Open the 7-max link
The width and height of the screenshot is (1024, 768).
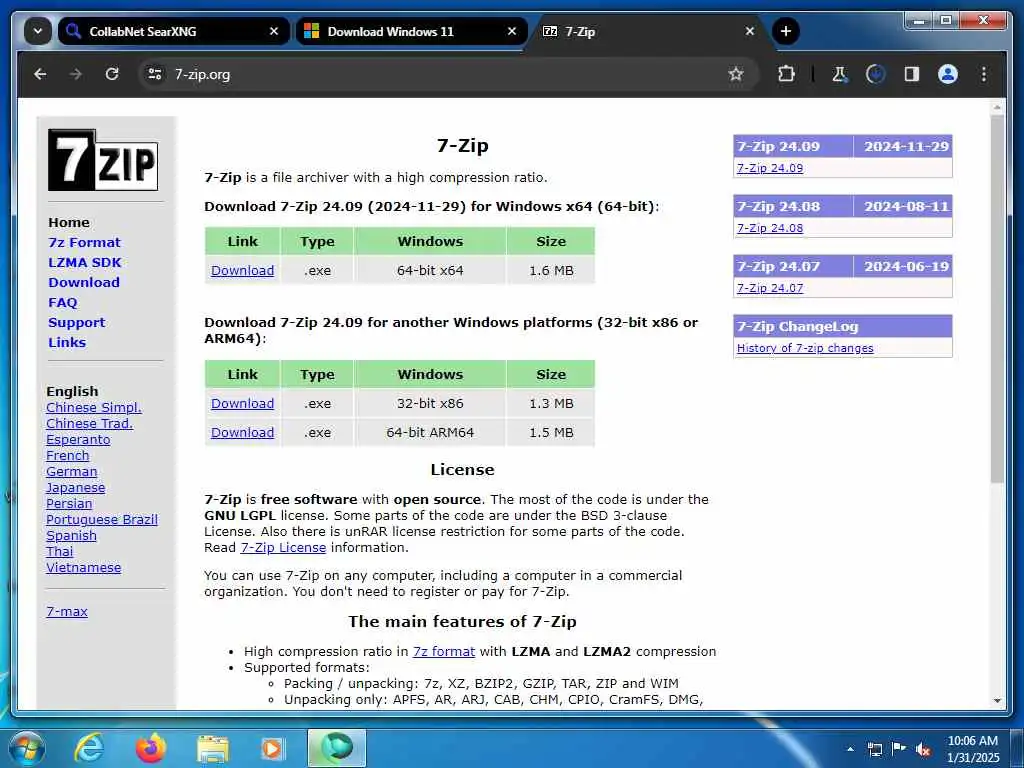(67, 611)
